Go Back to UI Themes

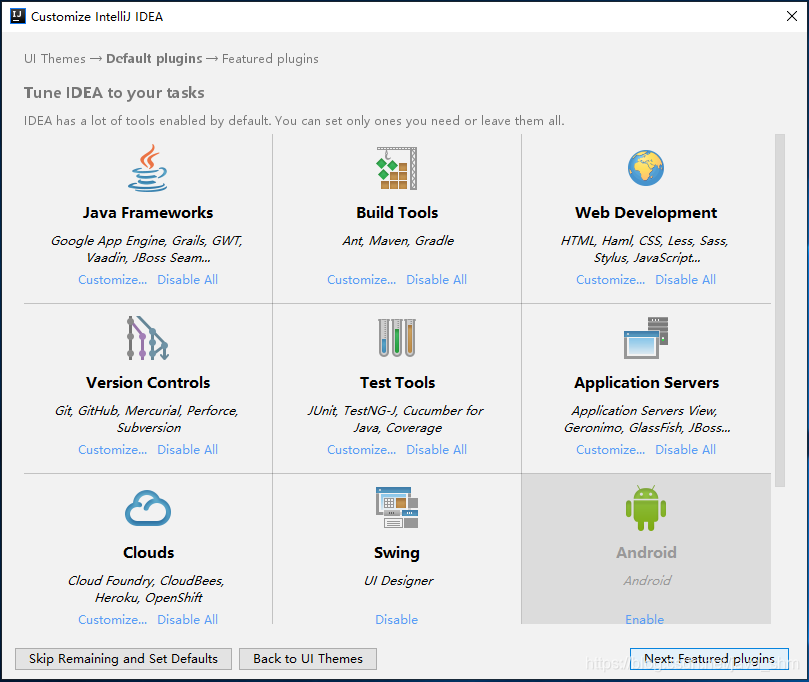[x=308, y=659]
